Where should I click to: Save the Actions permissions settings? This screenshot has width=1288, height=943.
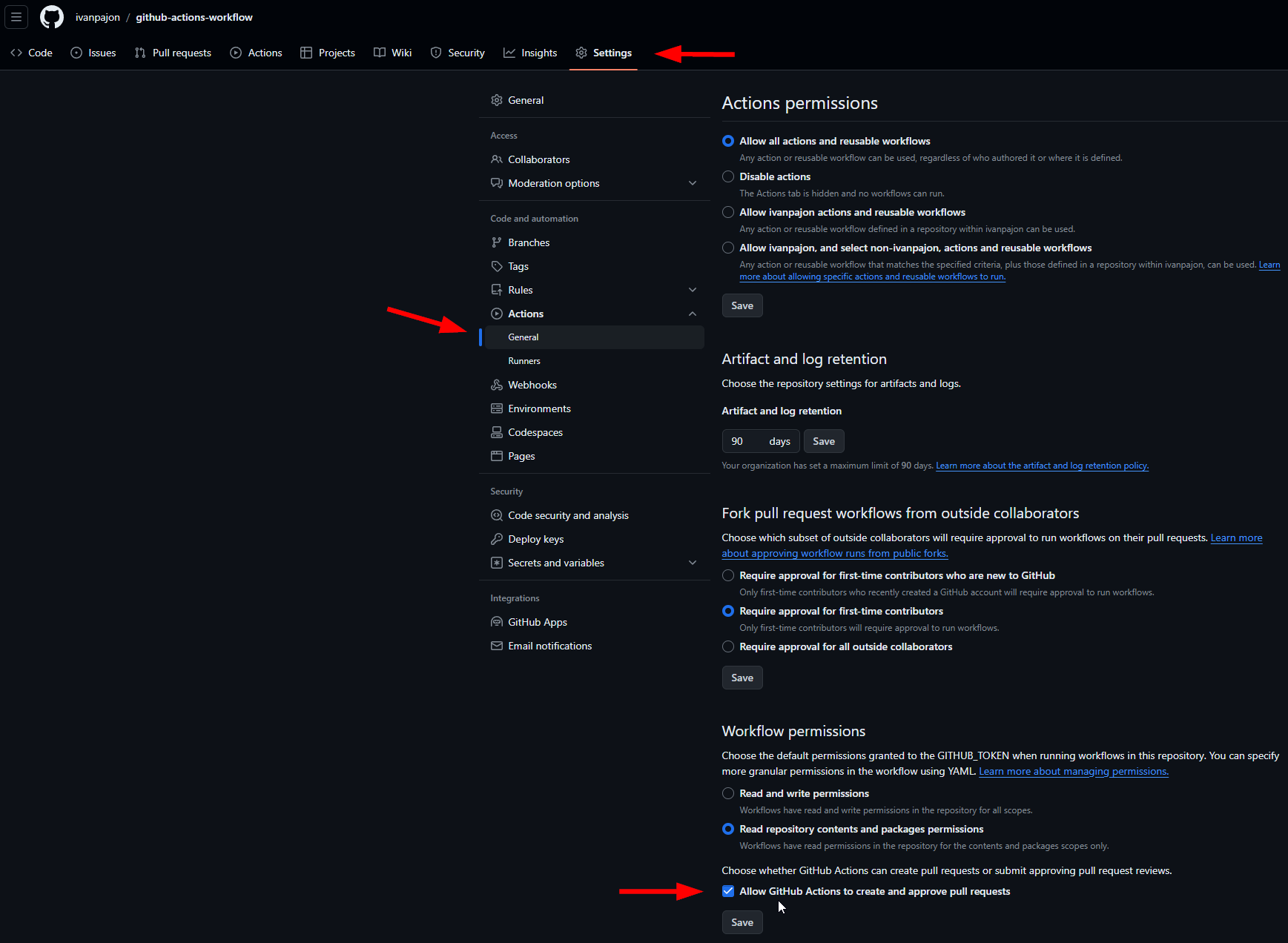(742, 305)
